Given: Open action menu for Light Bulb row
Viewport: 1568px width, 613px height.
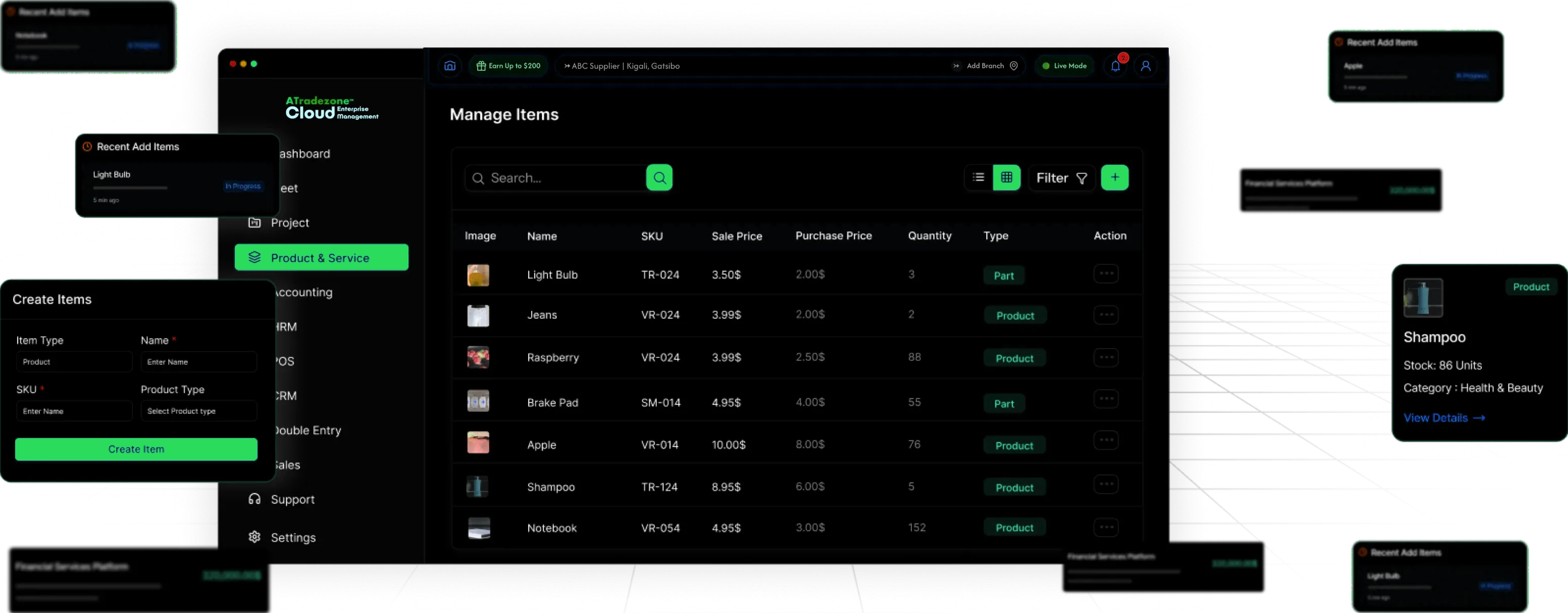Looking at the screenshot, I should 1106,274.
